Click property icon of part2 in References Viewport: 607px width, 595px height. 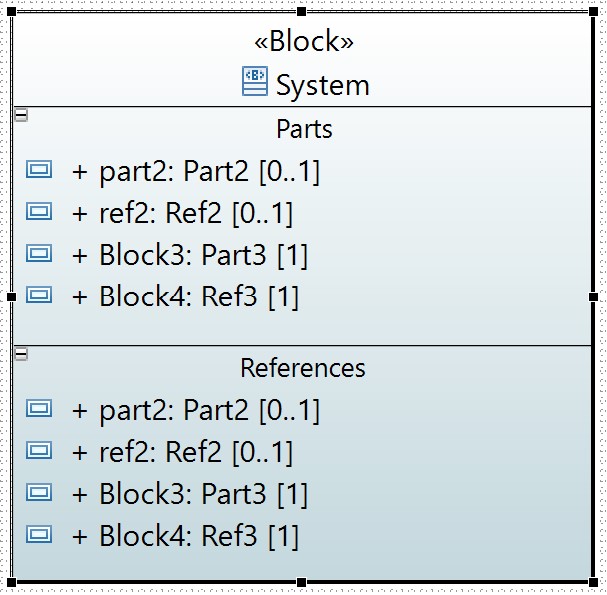coord(39,408)
